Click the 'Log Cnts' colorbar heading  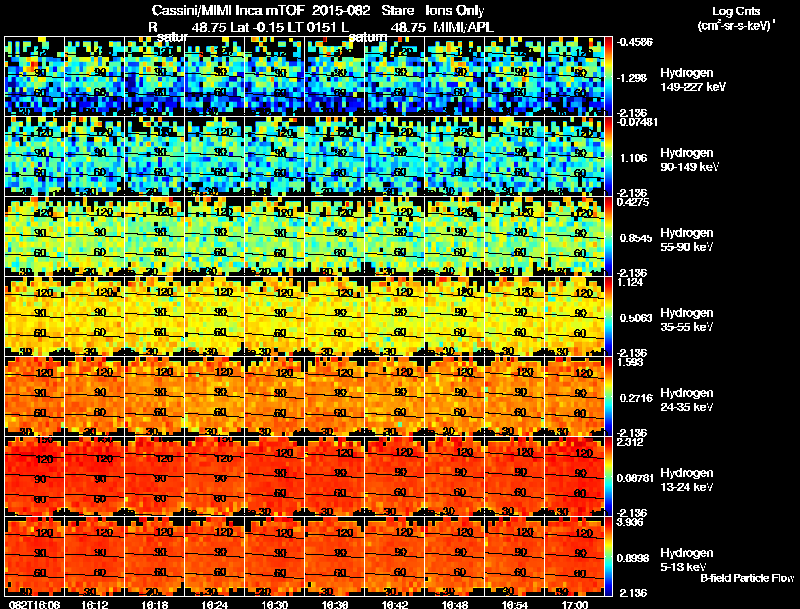[x=736, y=11]
